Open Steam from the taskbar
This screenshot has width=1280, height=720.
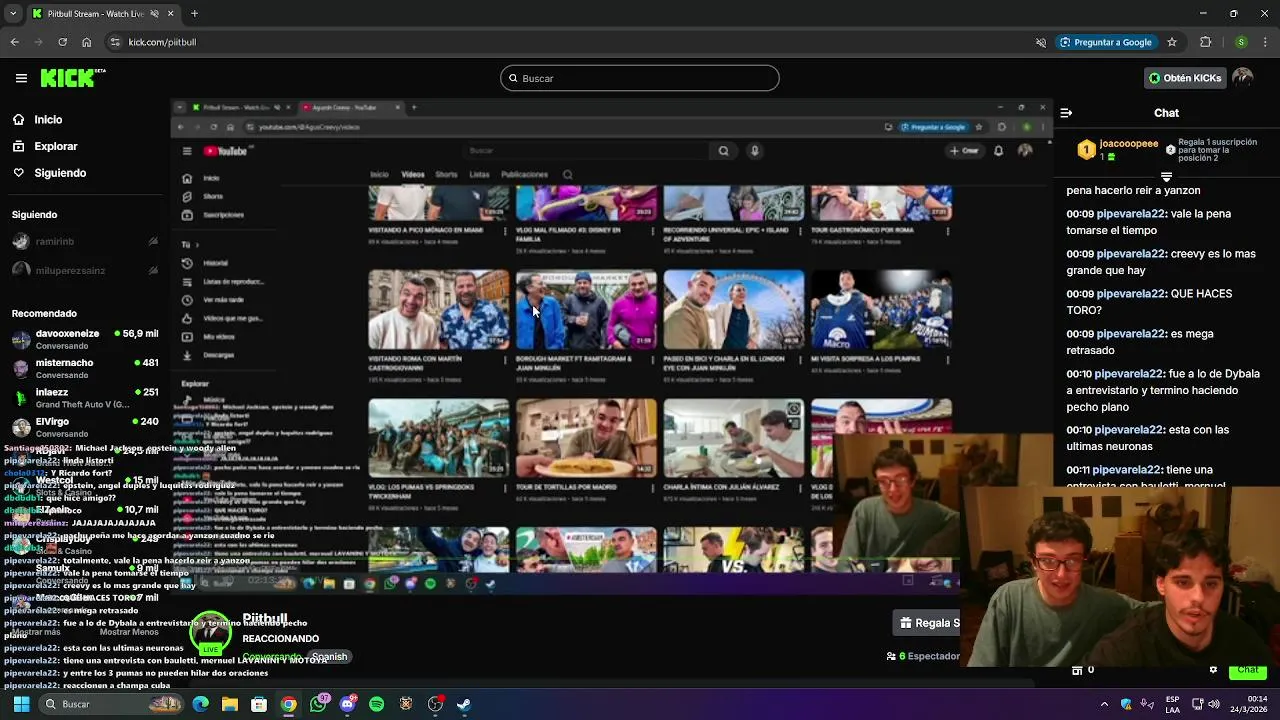(x=464, y=704)
